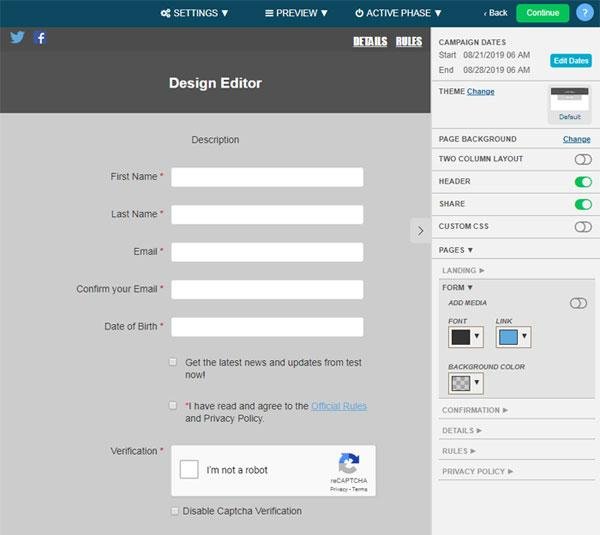Collapse the PAGES section

click(455, 250)
